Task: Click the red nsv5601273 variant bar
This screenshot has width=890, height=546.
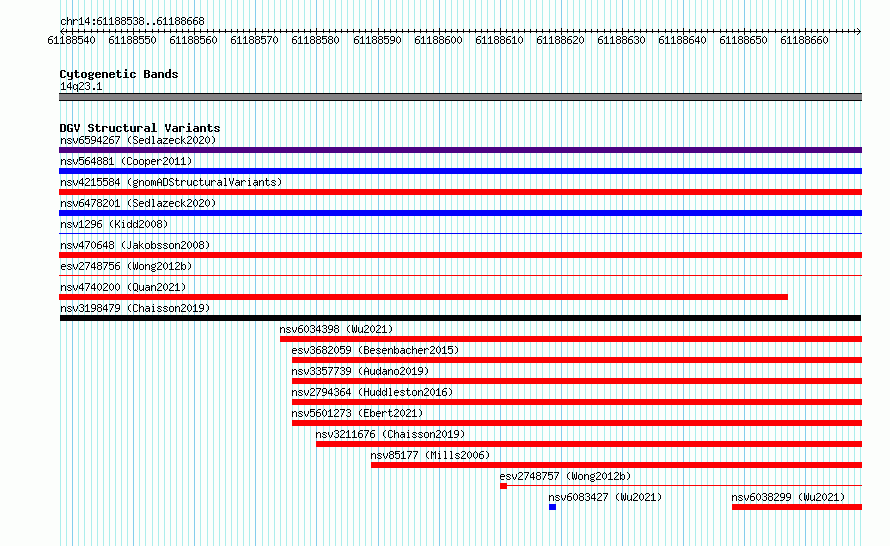Action: coord(577,423)
